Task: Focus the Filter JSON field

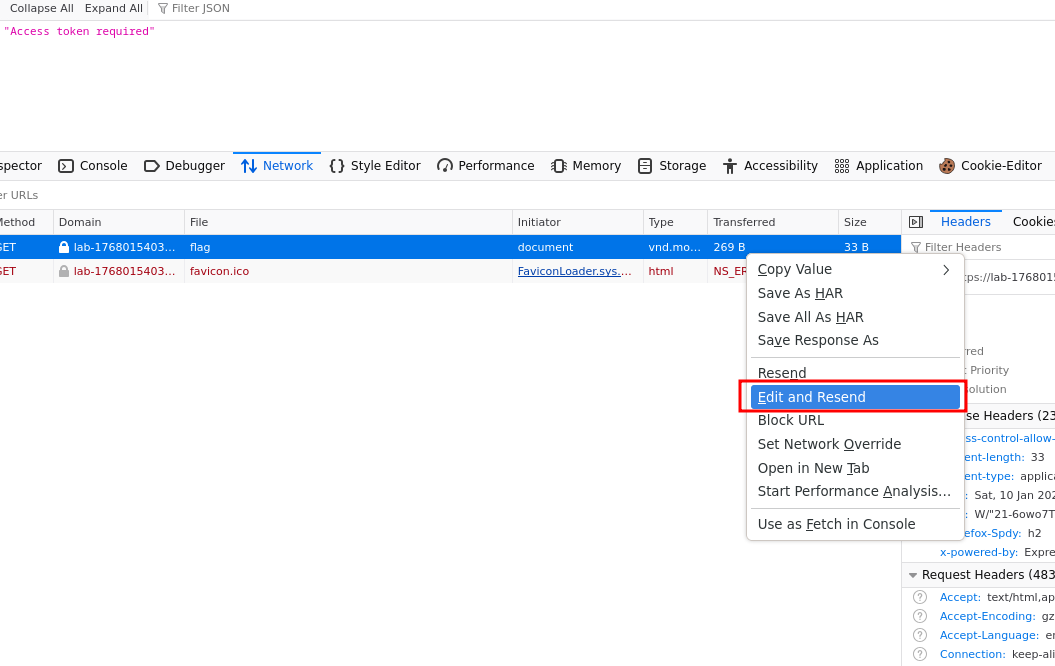Action: point(201,8)
